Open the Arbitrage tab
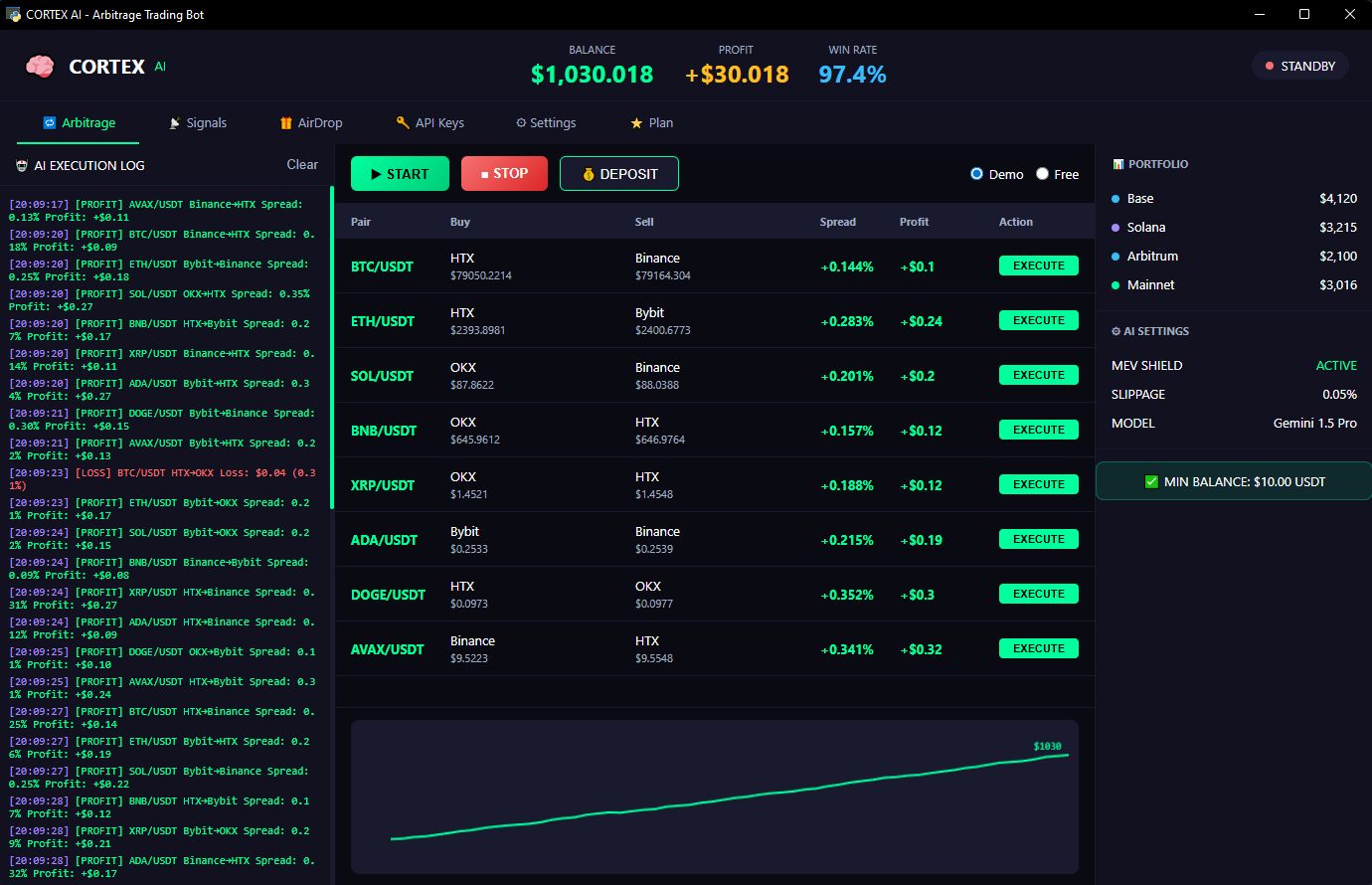Viewport: 1372px width, 885px height. tap(80, 123)
